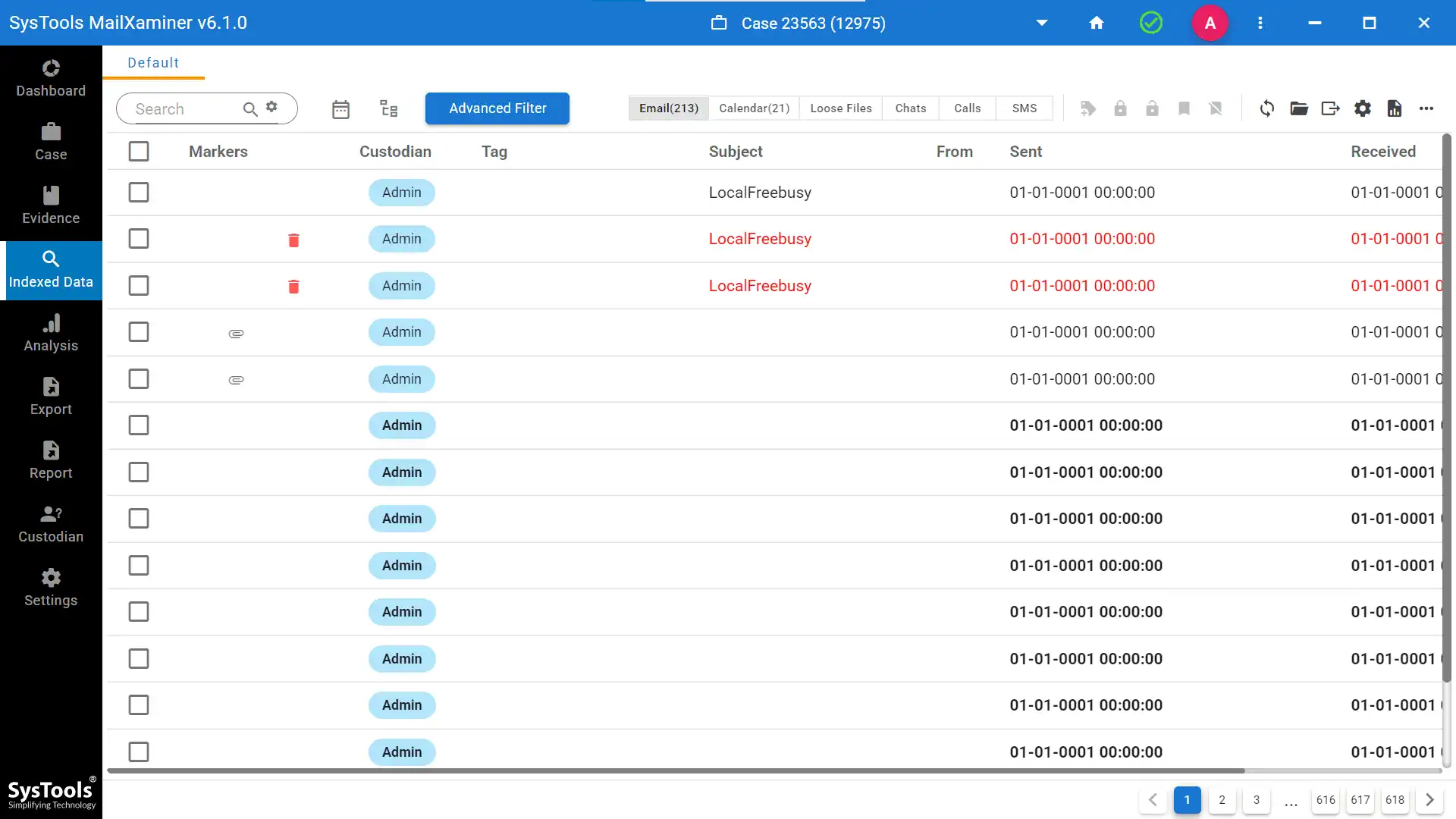The width and height of the screenshot is (1456, 819).
Task: Focus the Search input field
Action: click(186, 109)
